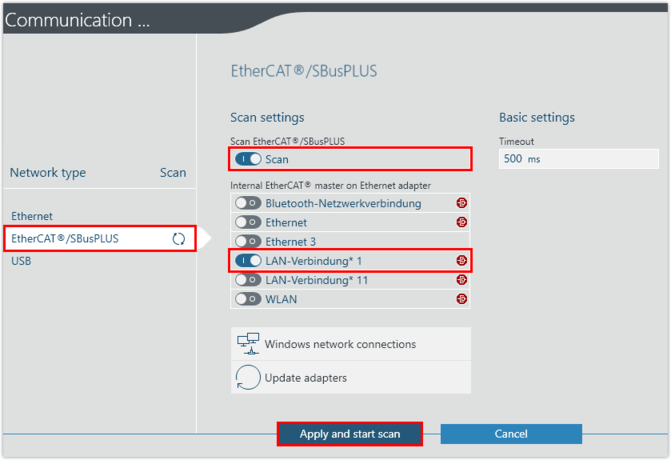The height and width of the screenshot is (460, 671).
Task: Click red status icon beside WLAN
Action: [x=461, y=299]
